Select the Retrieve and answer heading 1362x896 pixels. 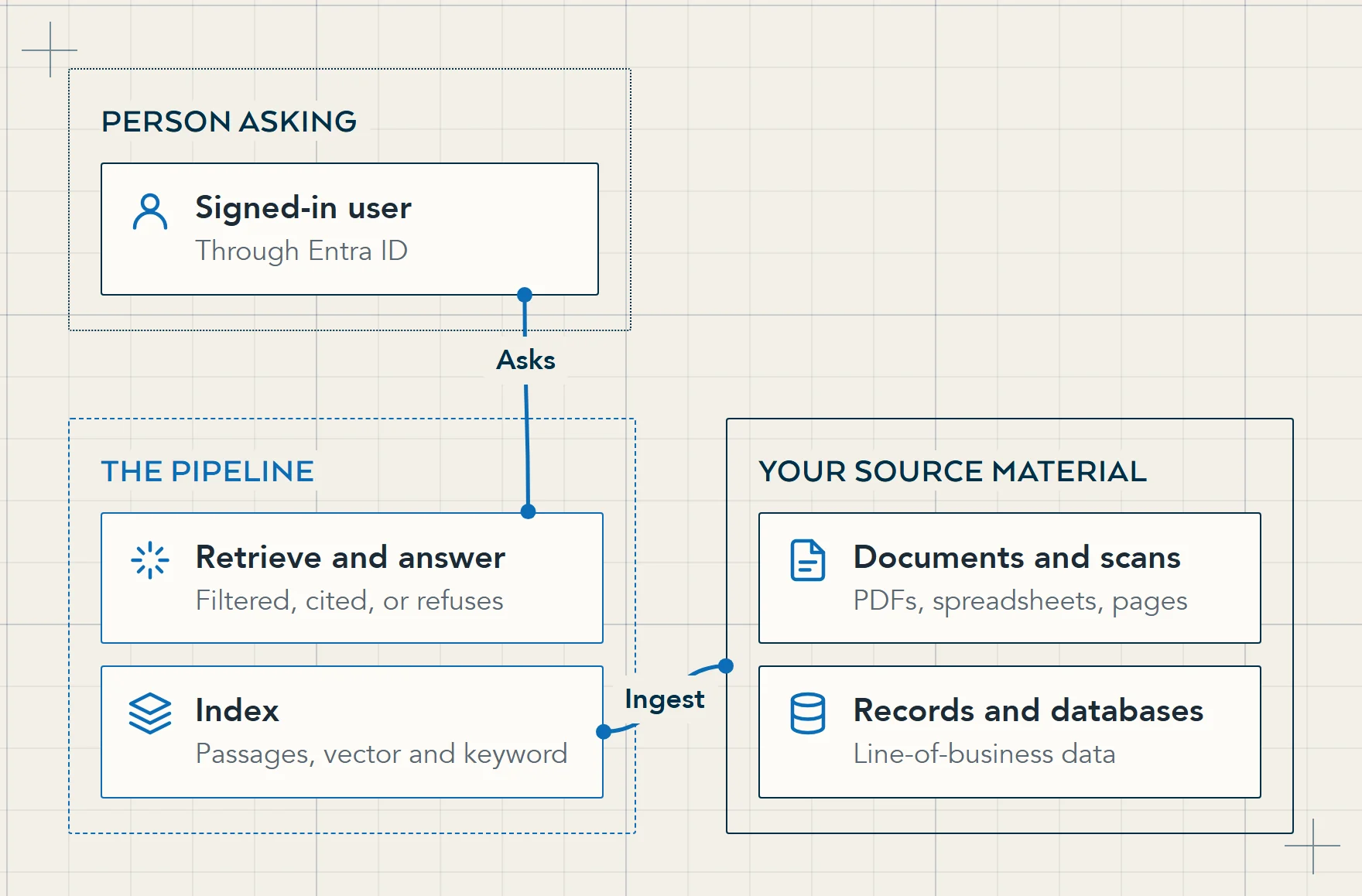(351, 557)
